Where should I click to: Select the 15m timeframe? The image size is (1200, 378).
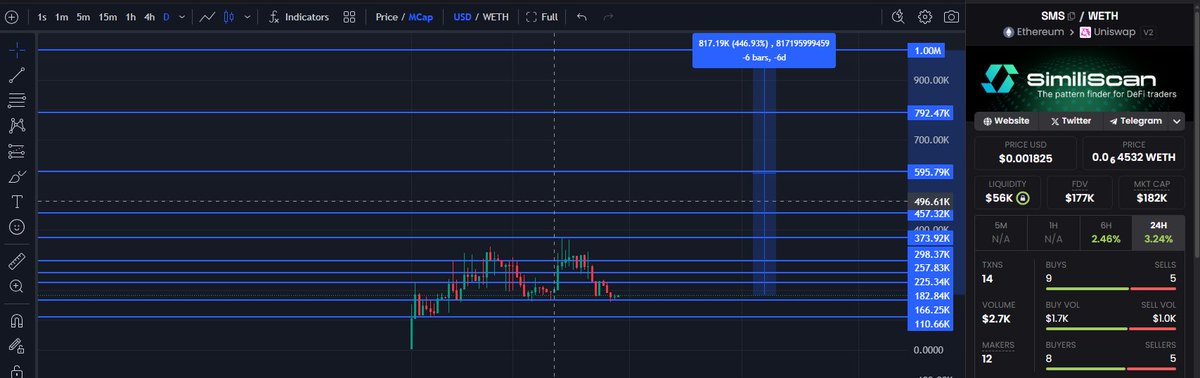coord(107,17)
